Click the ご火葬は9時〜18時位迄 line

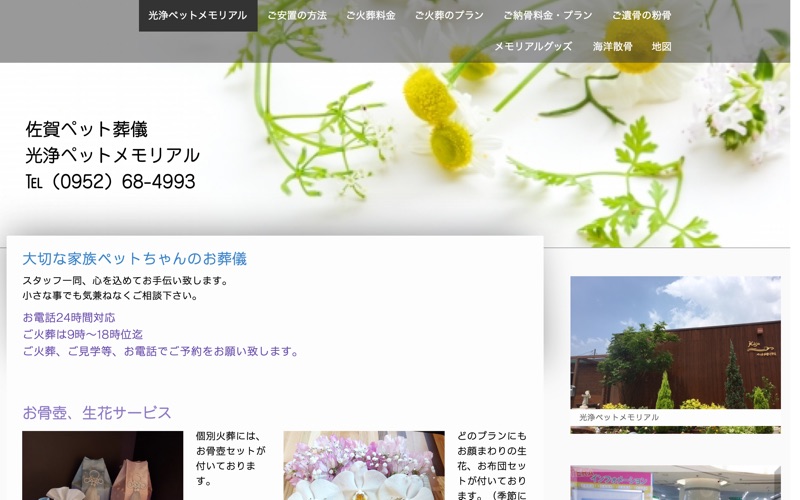(x=83, y=335)
